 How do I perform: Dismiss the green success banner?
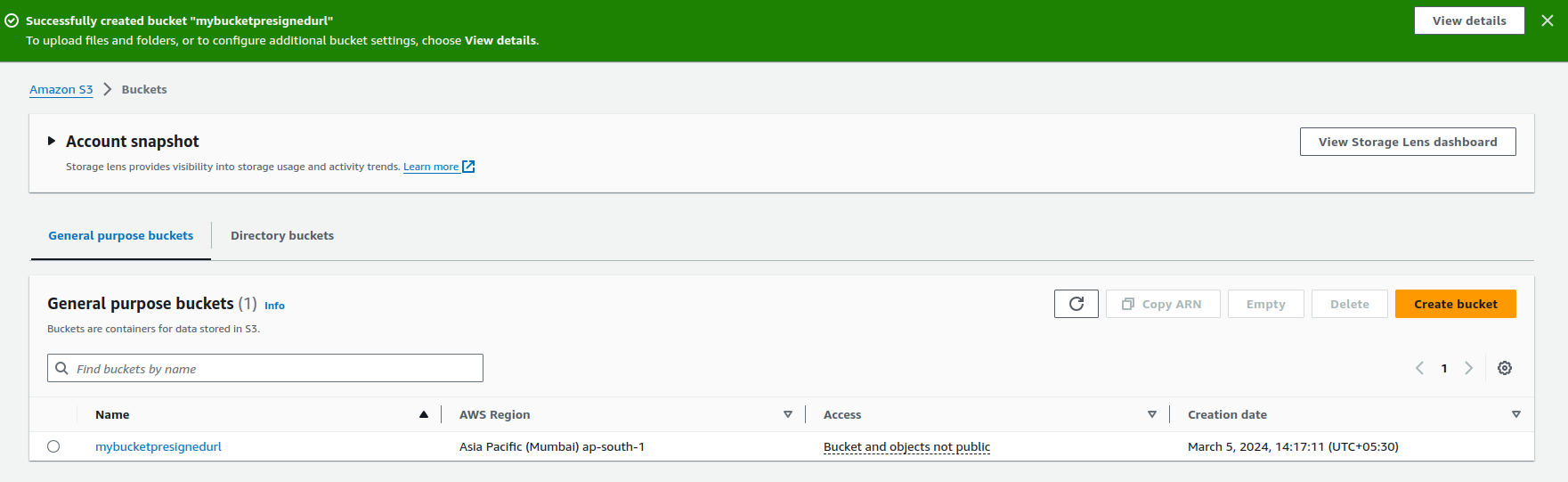coord(1547,20)
